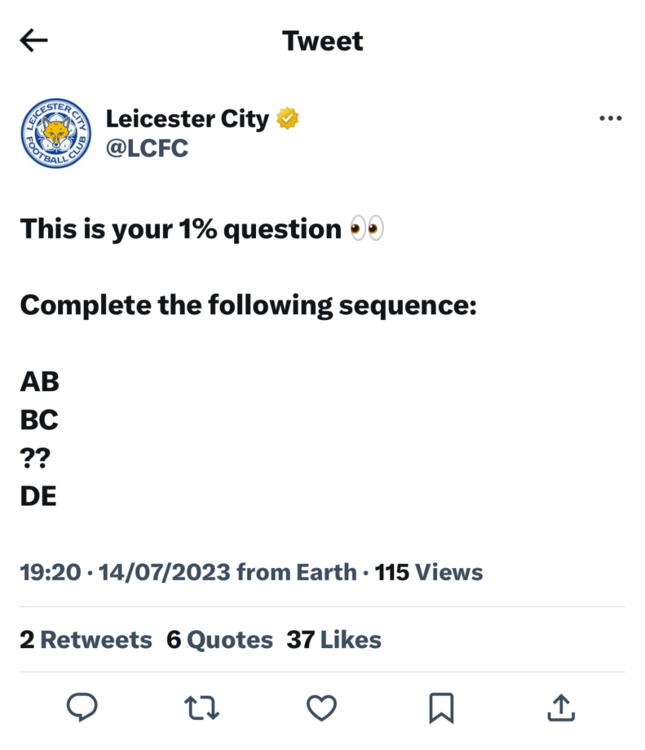
Task: Click the 'from Earth' location text
Action: click(297, 572)
